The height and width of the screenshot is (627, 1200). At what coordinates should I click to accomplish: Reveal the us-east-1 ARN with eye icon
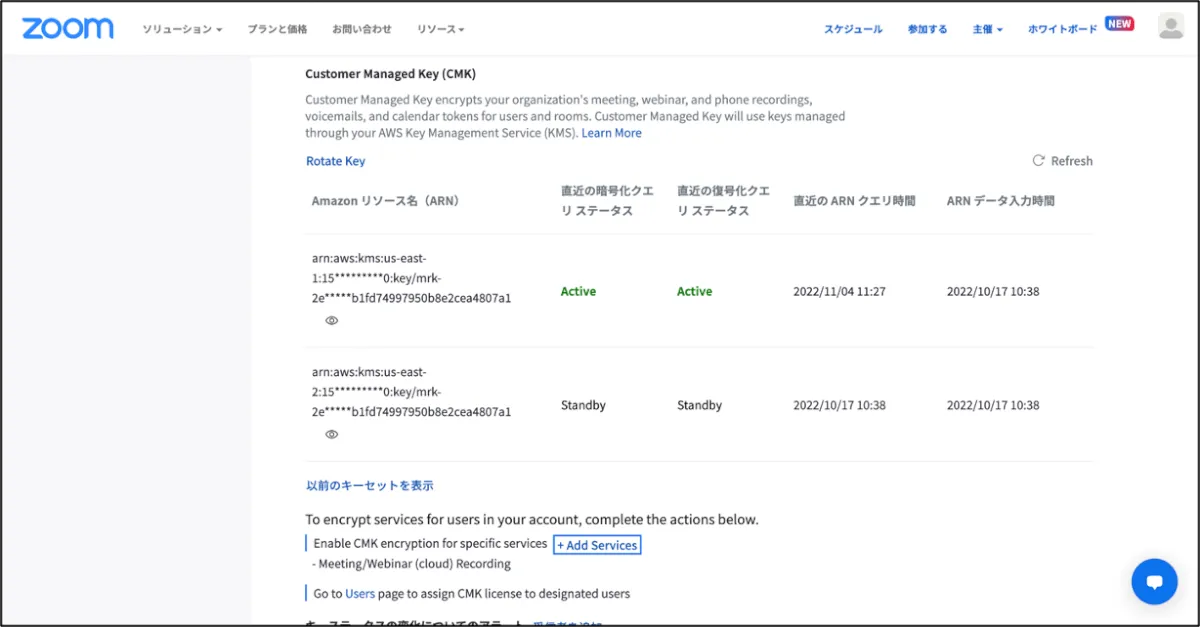coord(332,320)
